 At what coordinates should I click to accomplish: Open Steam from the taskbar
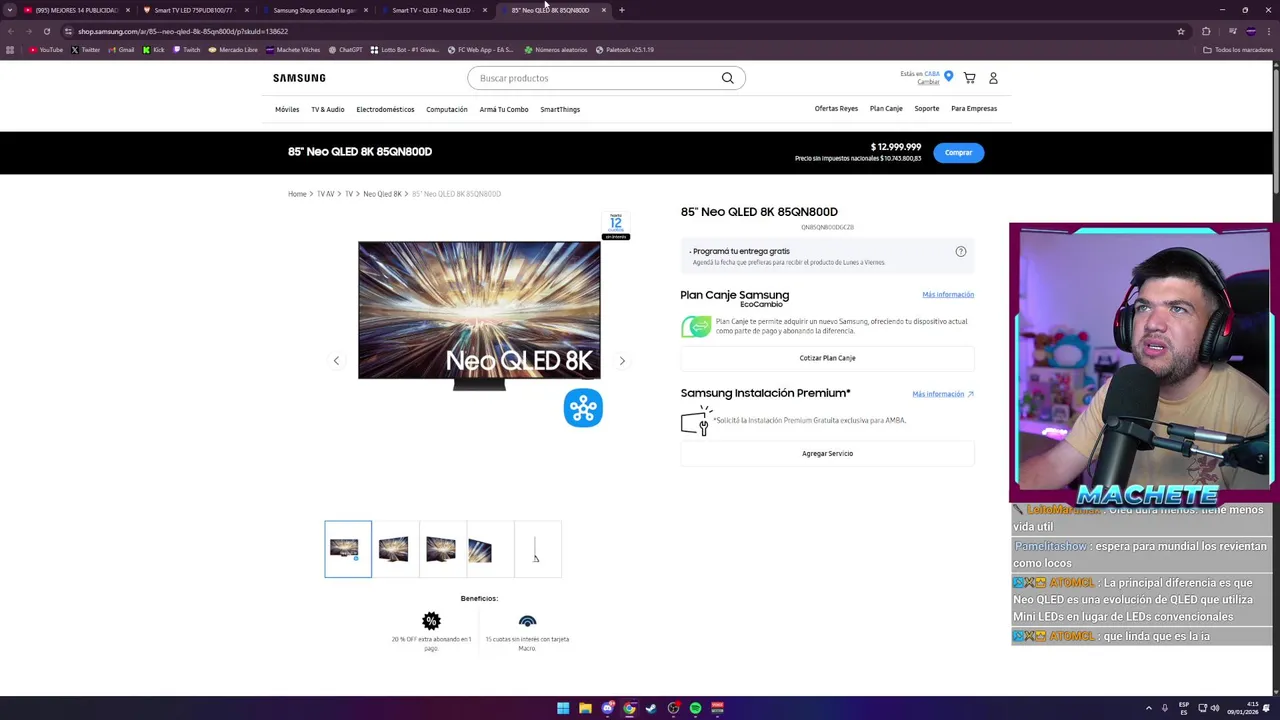[651, 708]
